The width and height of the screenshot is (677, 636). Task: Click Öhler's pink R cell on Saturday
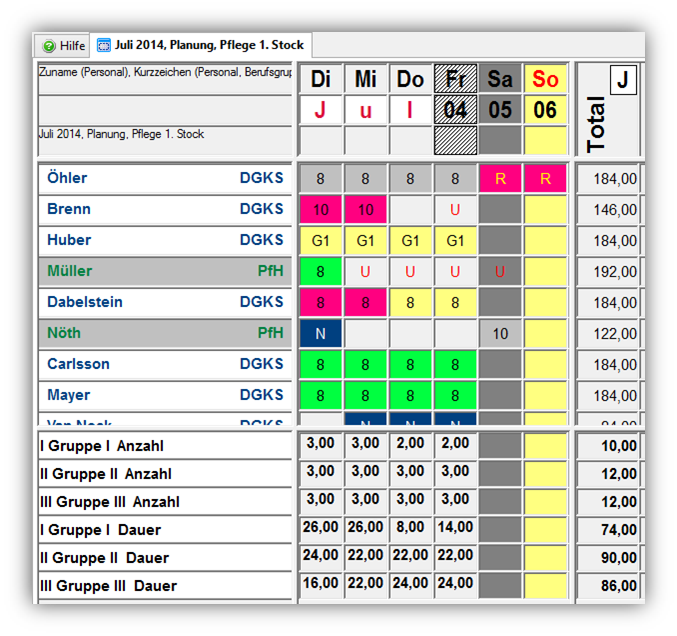(500, 179)
